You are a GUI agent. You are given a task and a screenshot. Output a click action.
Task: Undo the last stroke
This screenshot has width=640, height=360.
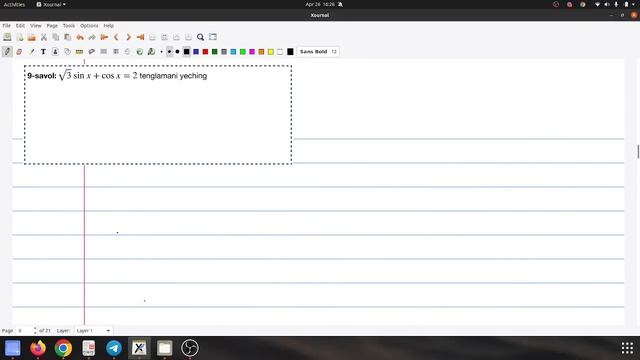click(80, 37)
